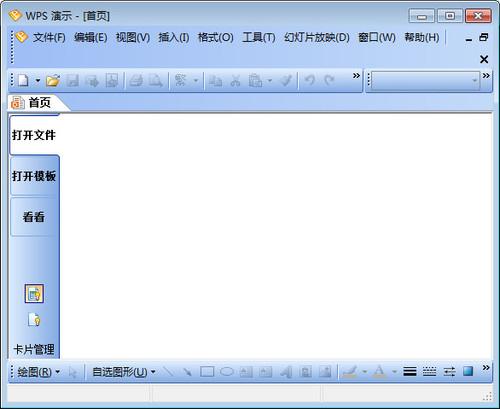The image size is (500, 409).
Task: Click the Insert Picture icon
Action: click(x=325, y=372)
